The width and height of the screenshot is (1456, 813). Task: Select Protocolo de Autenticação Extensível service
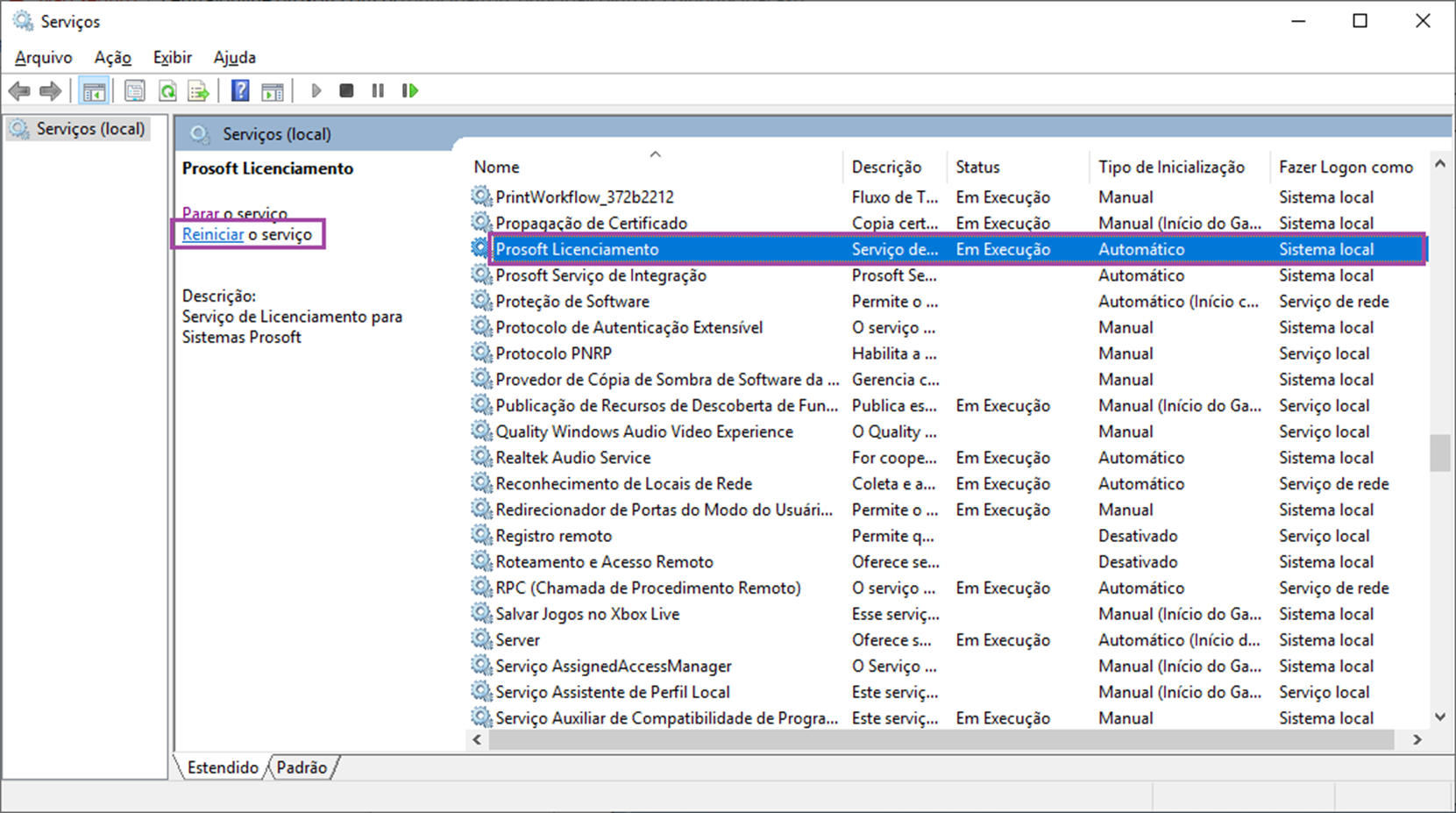pyautogui.click(x=629, y=327)
